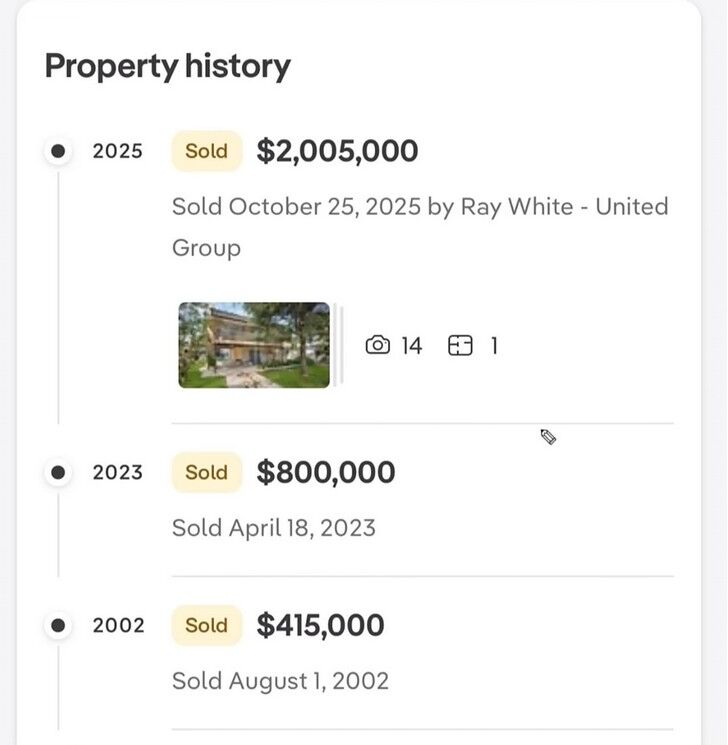Click the Sold badge beside $2,005,000
The width and height of the screenshot is (728, 745).
[207, 151]
